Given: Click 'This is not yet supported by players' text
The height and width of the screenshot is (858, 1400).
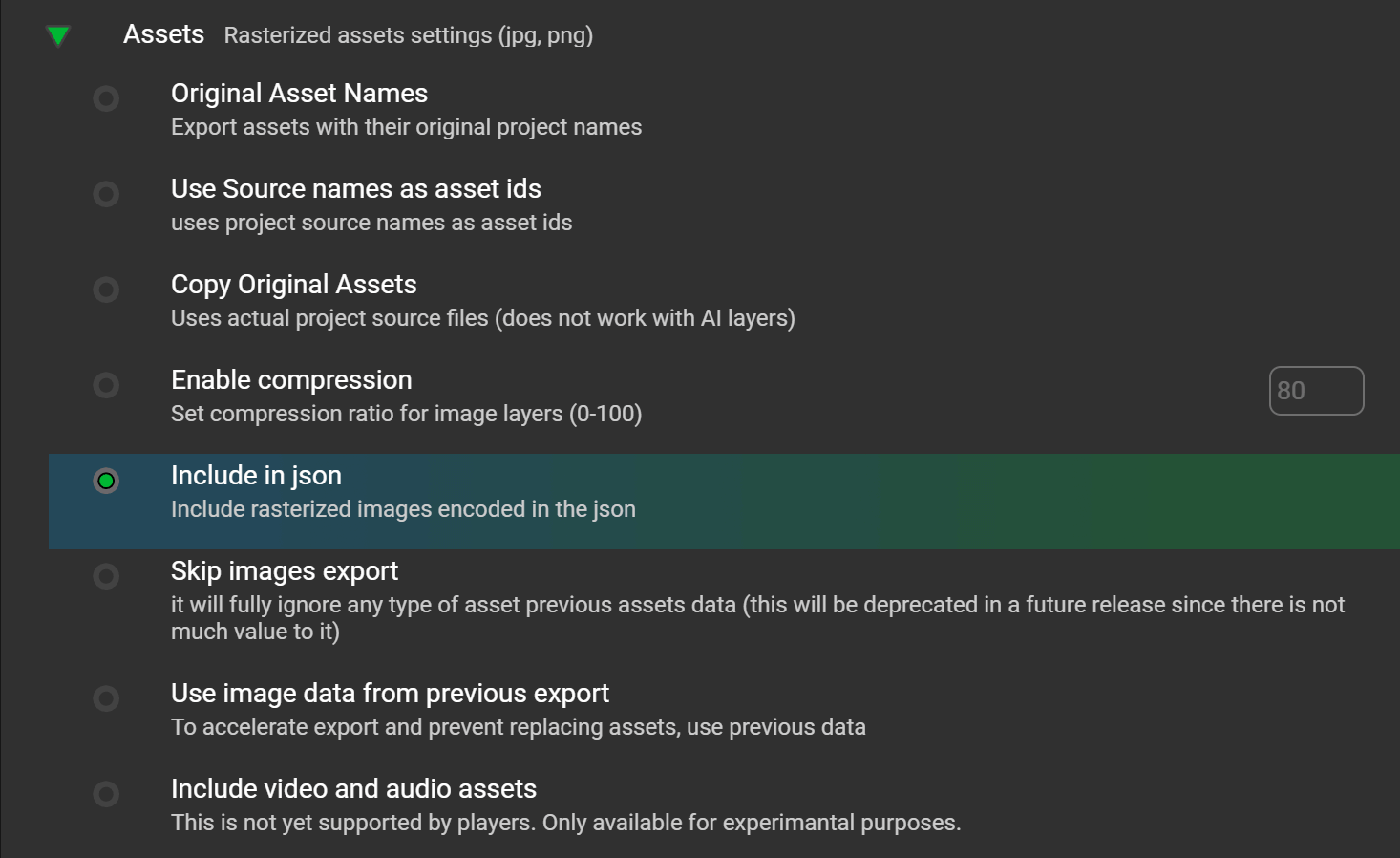Looking at the screenshot, I should coord(565,823).
